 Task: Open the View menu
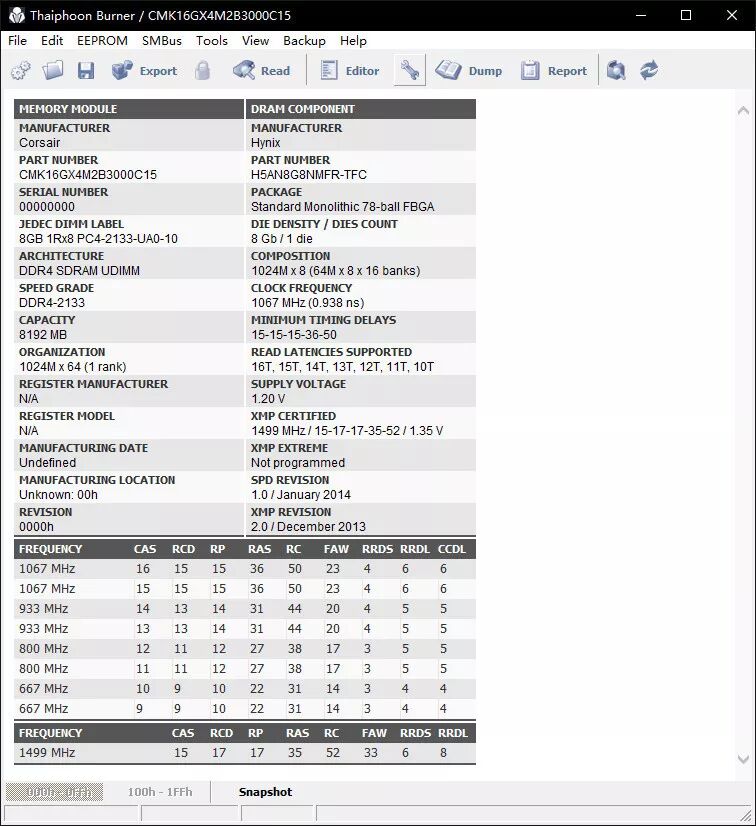(256, 41)
